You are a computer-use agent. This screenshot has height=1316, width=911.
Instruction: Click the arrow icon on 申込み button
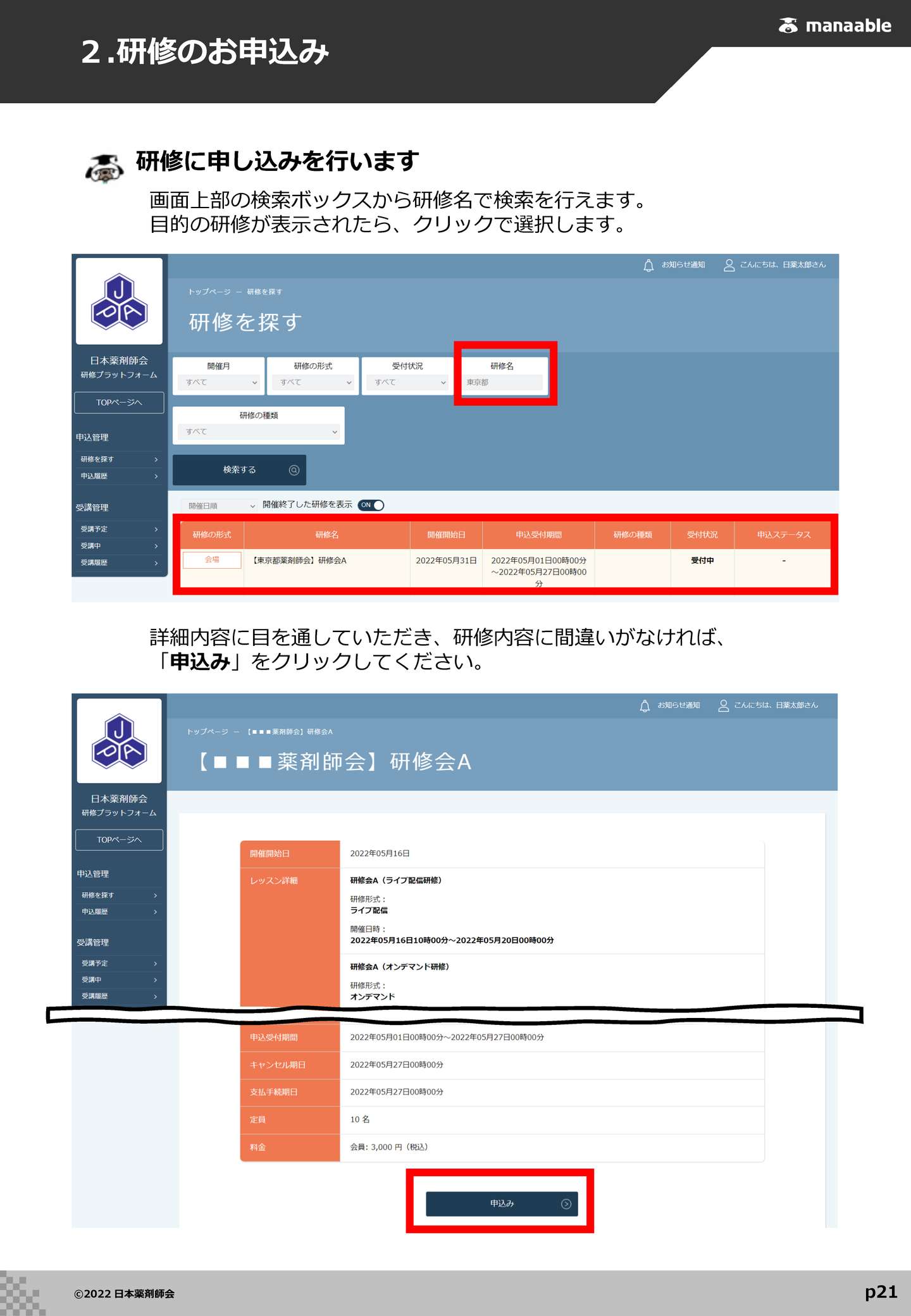566,1204
